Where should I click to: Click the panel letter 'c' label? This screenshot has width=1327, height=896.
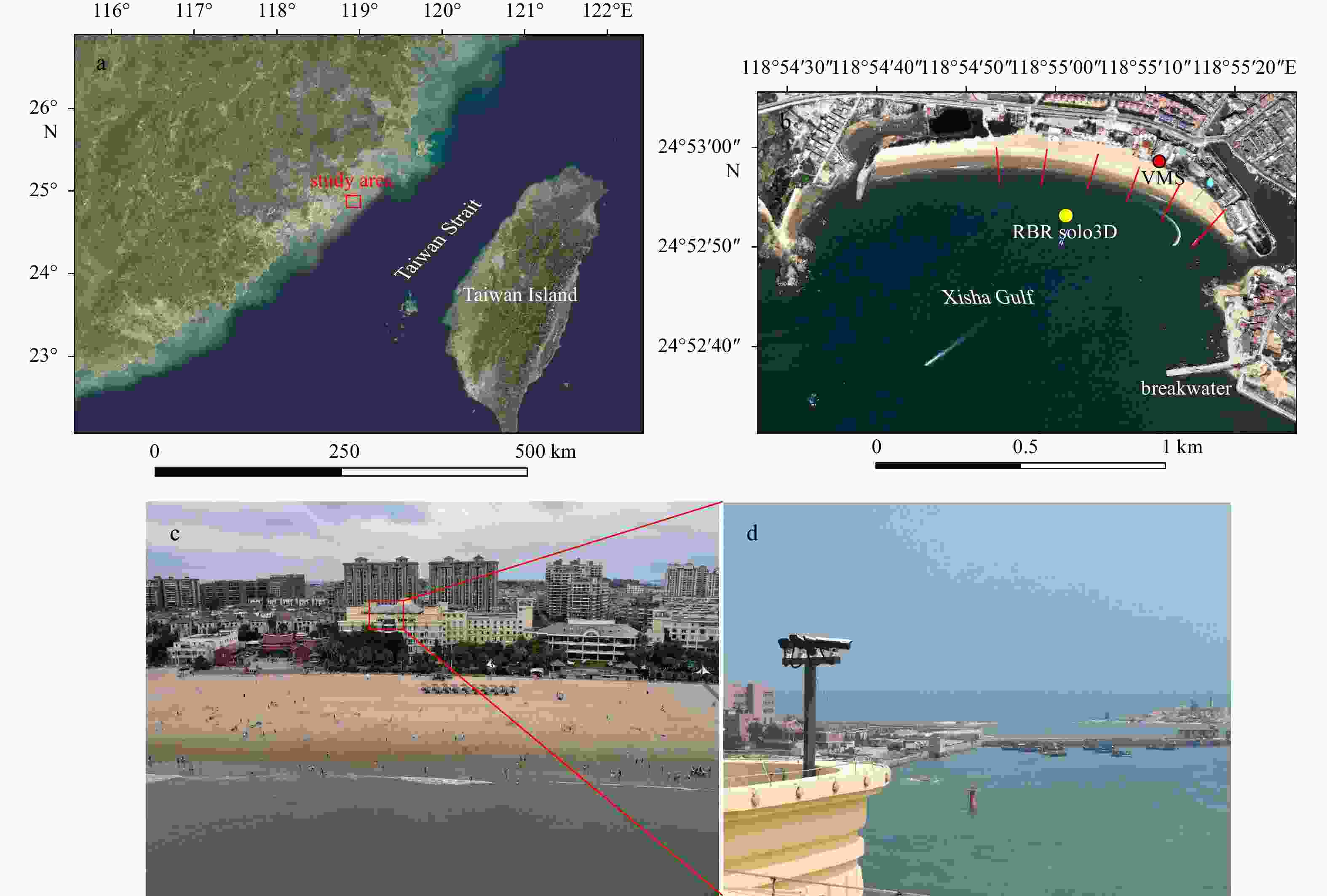(x=175, y=533)
